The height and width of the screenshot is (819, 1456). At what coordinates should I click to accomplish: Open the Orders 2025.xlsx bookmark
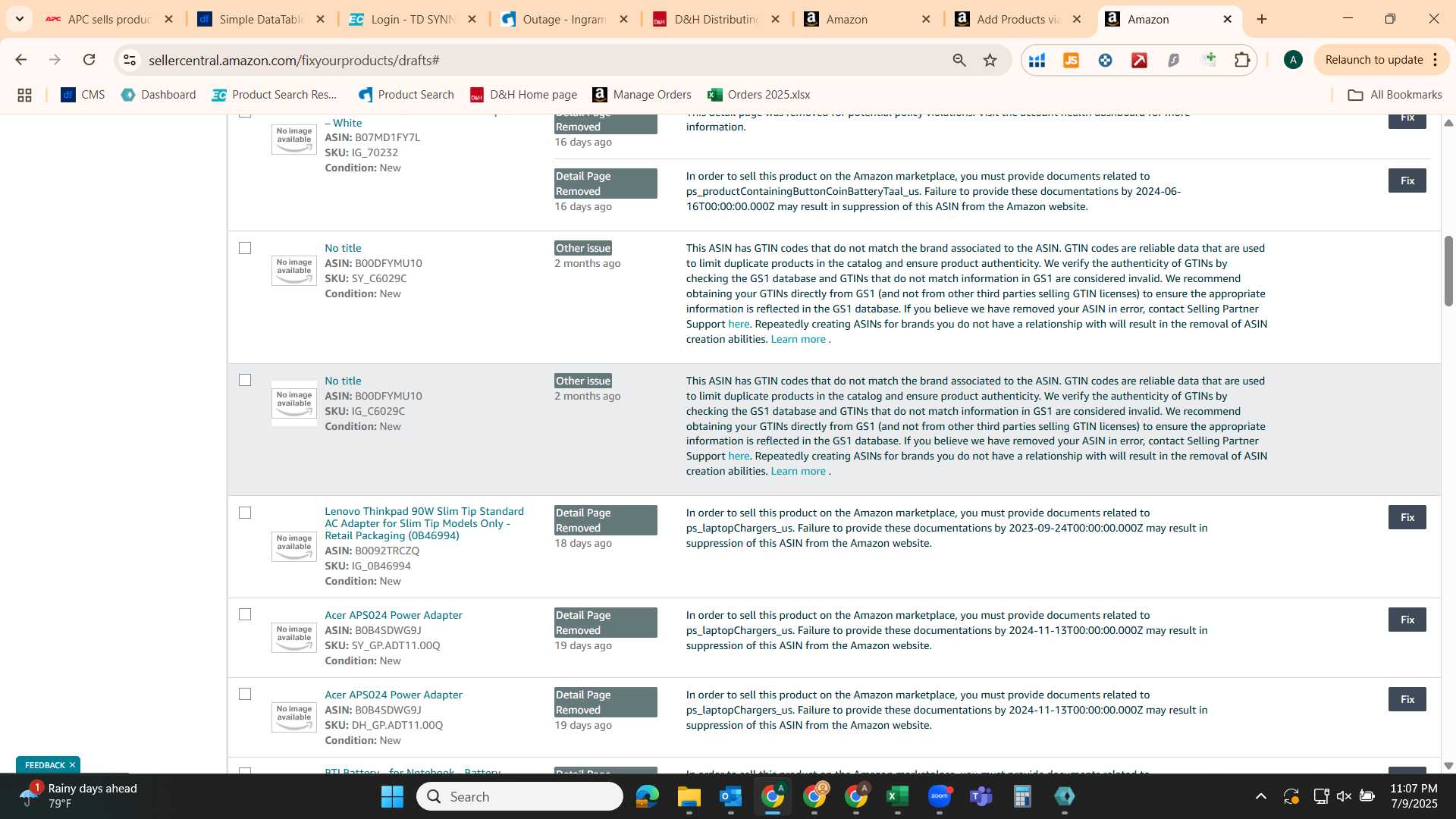[x=759, y=95]
